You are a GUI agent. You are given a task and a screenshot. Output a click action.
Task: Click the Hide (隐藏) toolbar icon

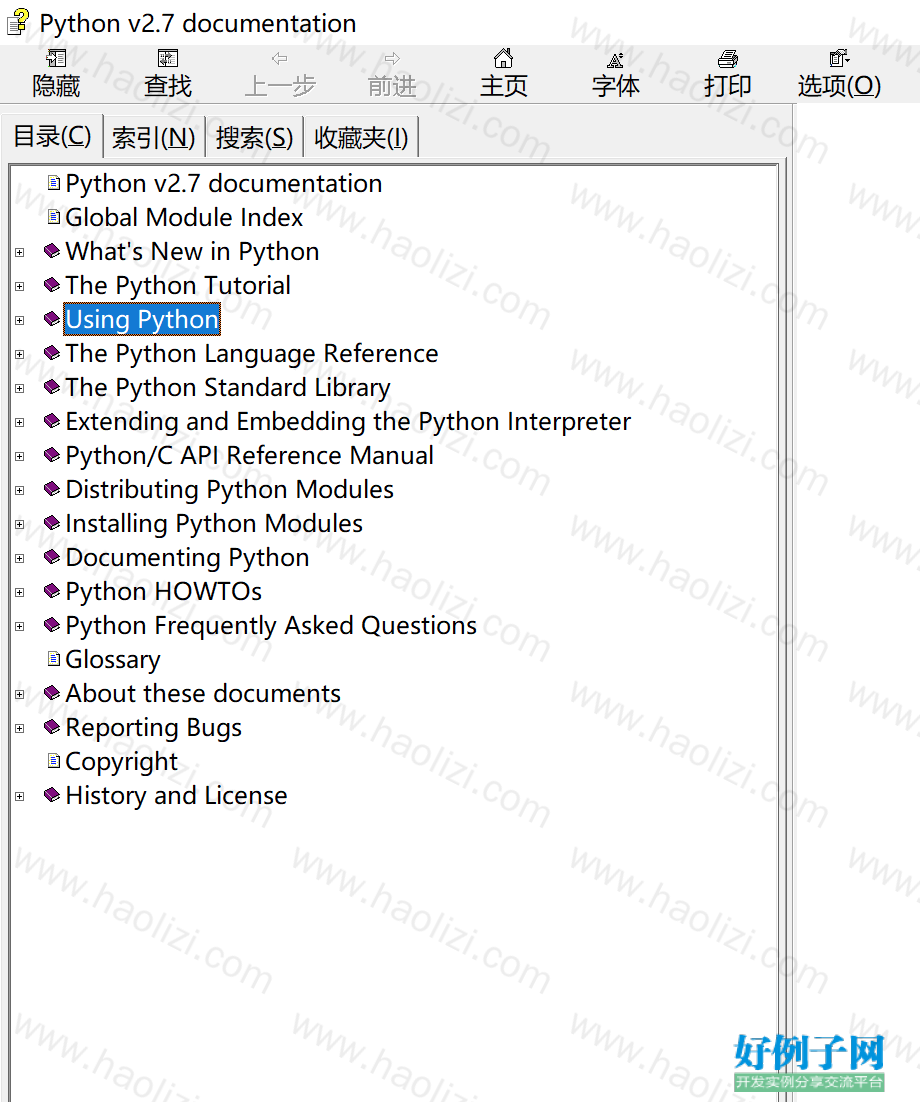(x=56, y=58)
